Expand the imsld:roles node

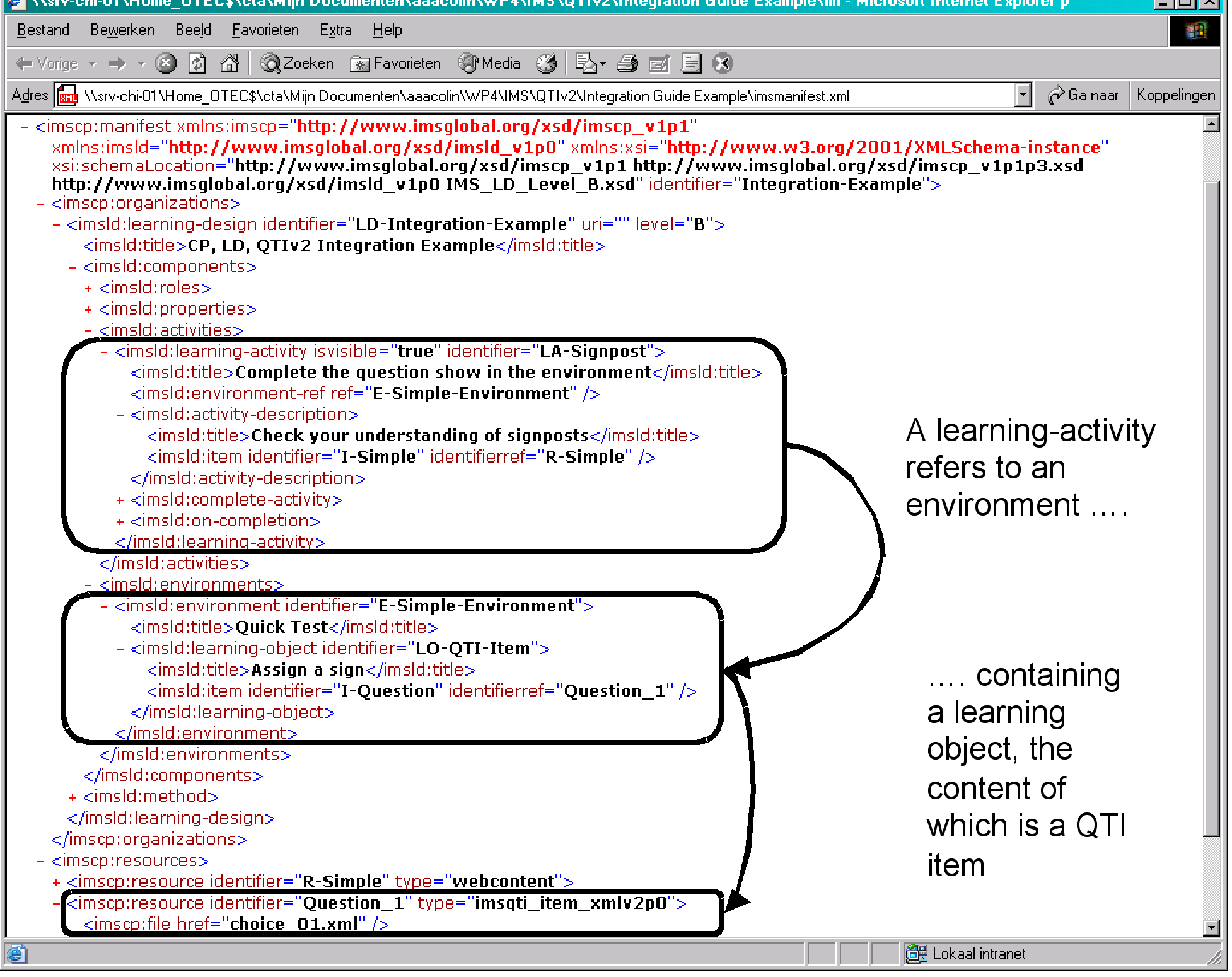(x=88, y=289)
